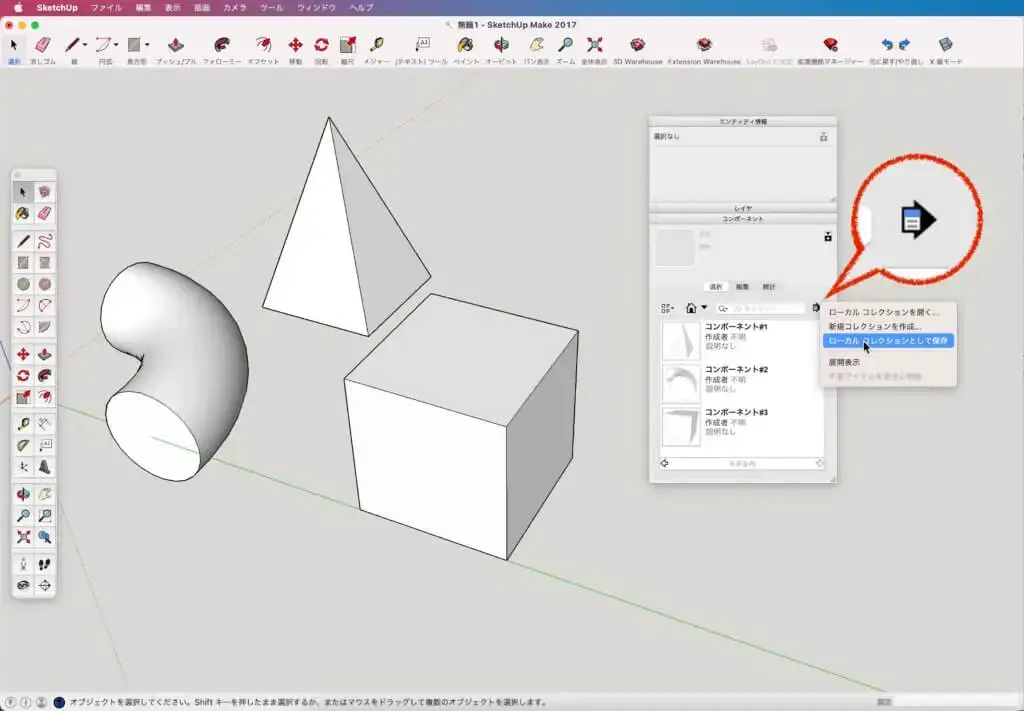
Task: Switch to the Edit (編集) tab in Components
Action: click(743, 287)
